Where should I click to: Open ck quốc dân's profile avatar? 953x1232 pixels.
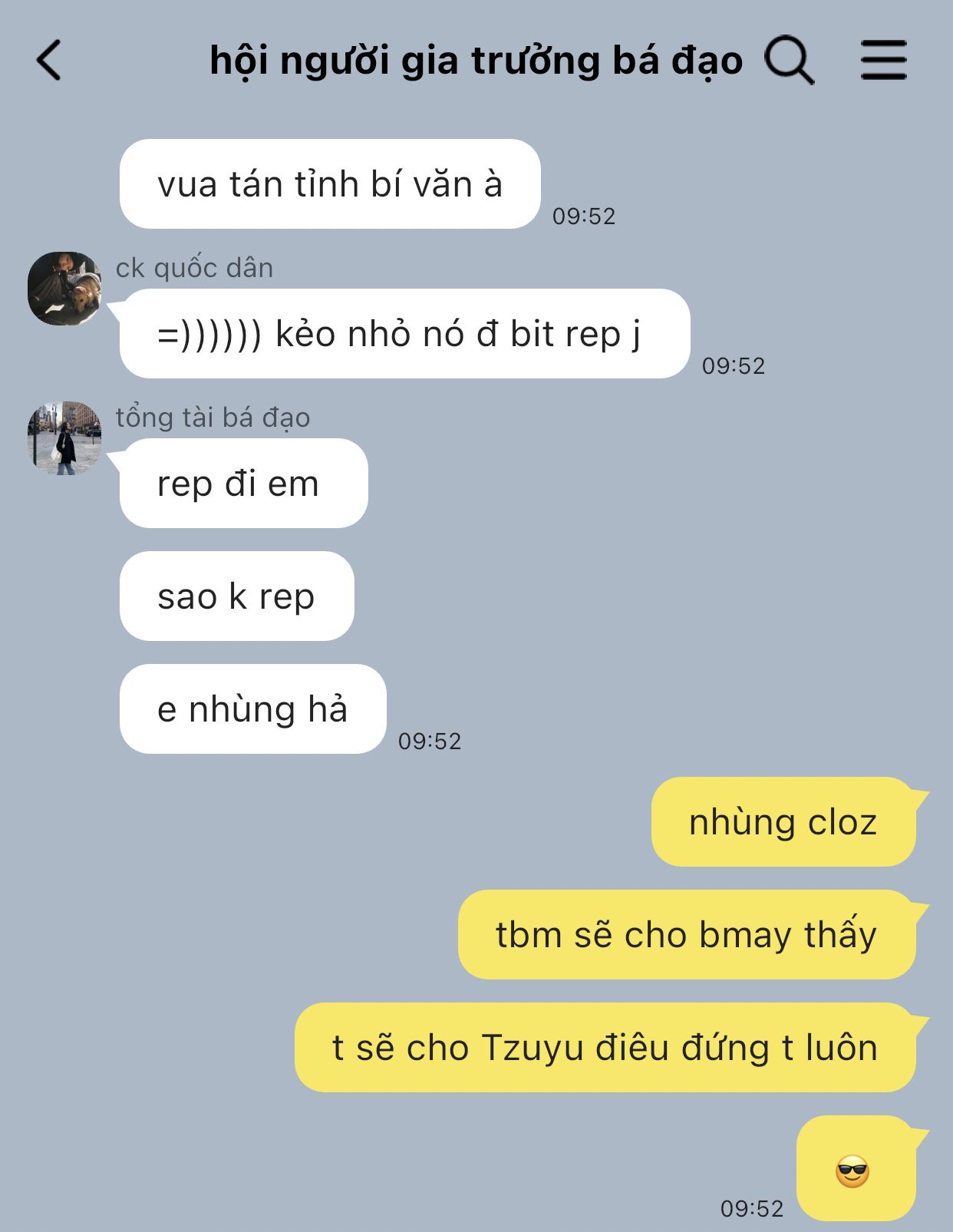[x=64, y=288]
